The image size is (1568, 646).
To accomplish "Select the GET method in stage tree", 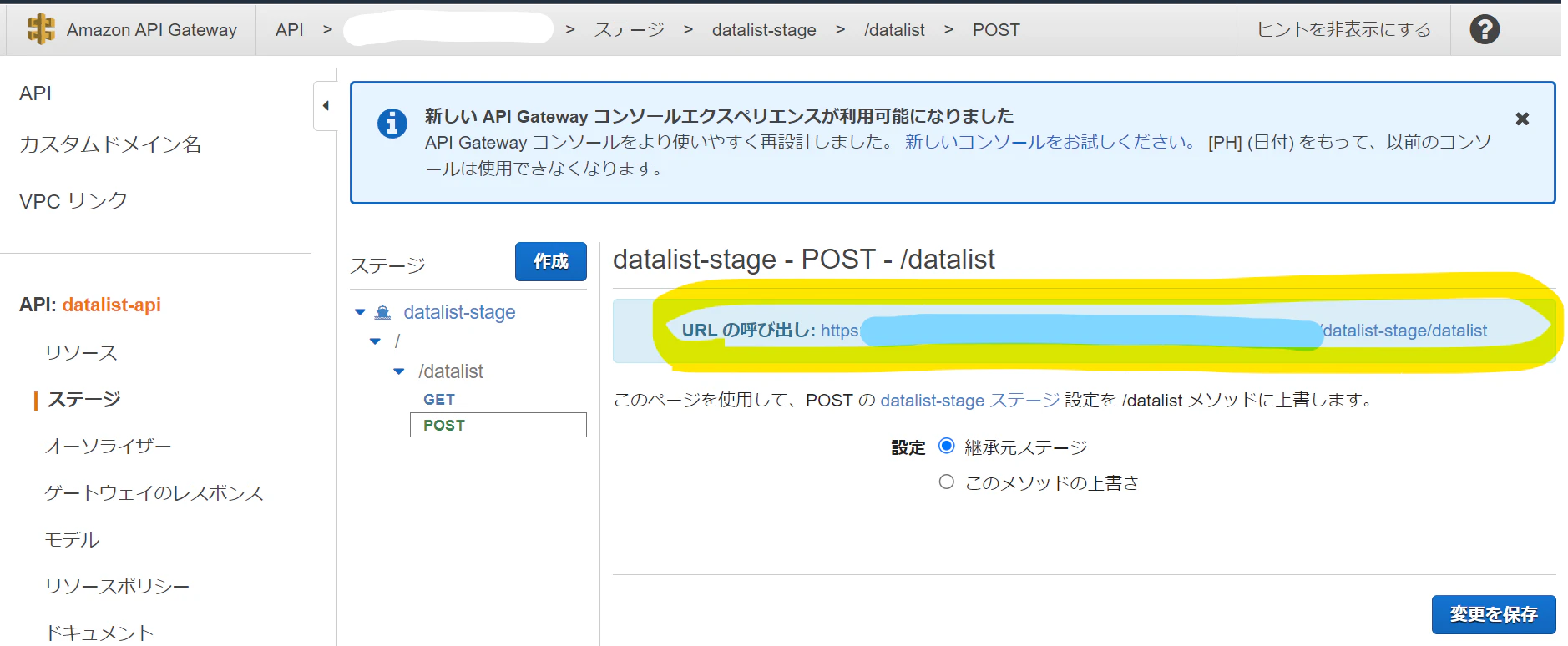I will pos(439,400).
